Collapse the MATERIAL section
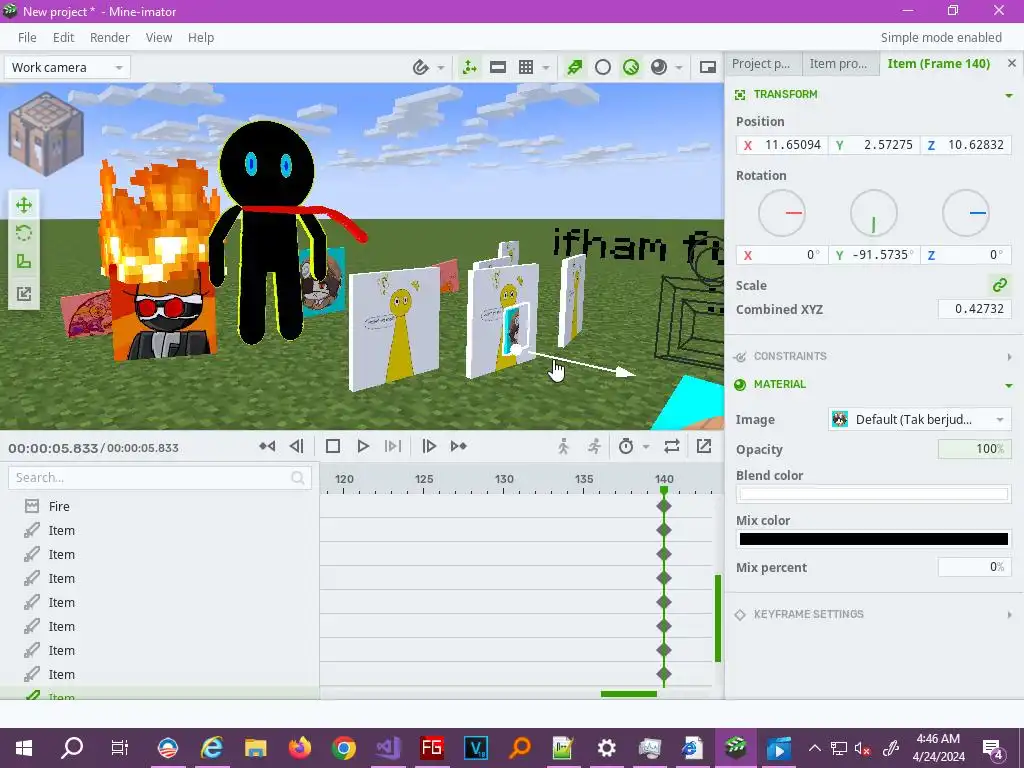1024x768 pixels. (1009, 385)
